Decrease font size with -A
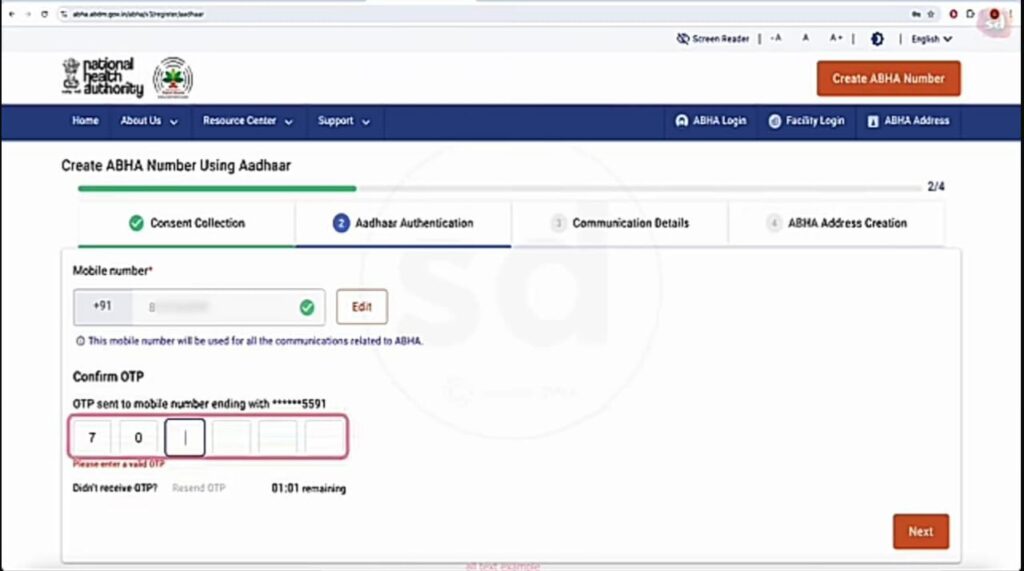The image size is (1024, 571). pos(776,38)
